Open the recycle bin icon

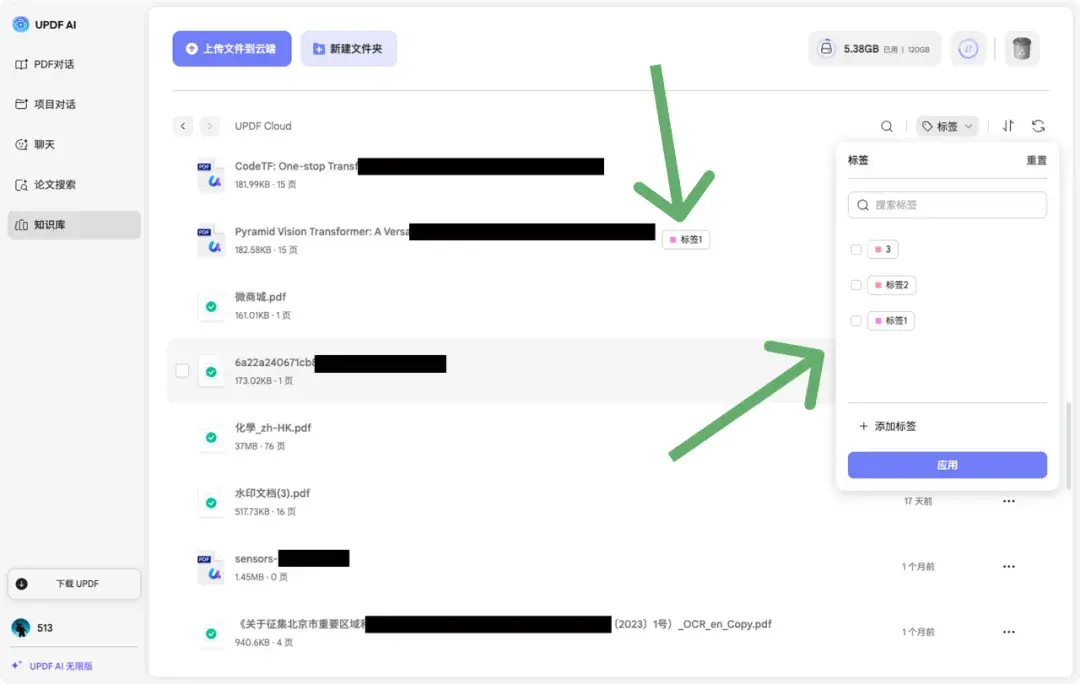pos(1021,49)
